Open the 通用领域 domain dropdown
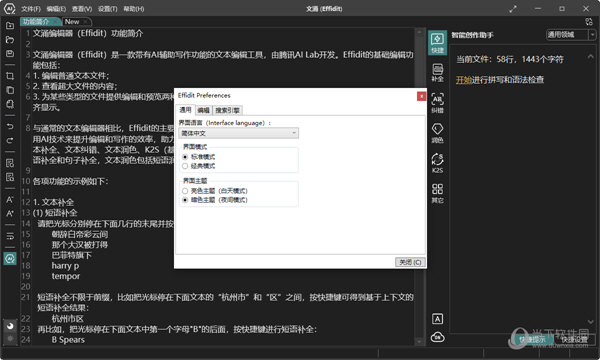Viewport: 600px width, 360px height. (x=571, y=35)
